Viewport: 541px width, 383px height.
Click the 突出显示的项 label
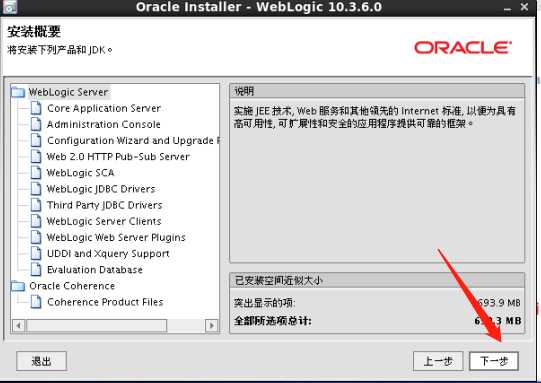[x=264, y=303]
